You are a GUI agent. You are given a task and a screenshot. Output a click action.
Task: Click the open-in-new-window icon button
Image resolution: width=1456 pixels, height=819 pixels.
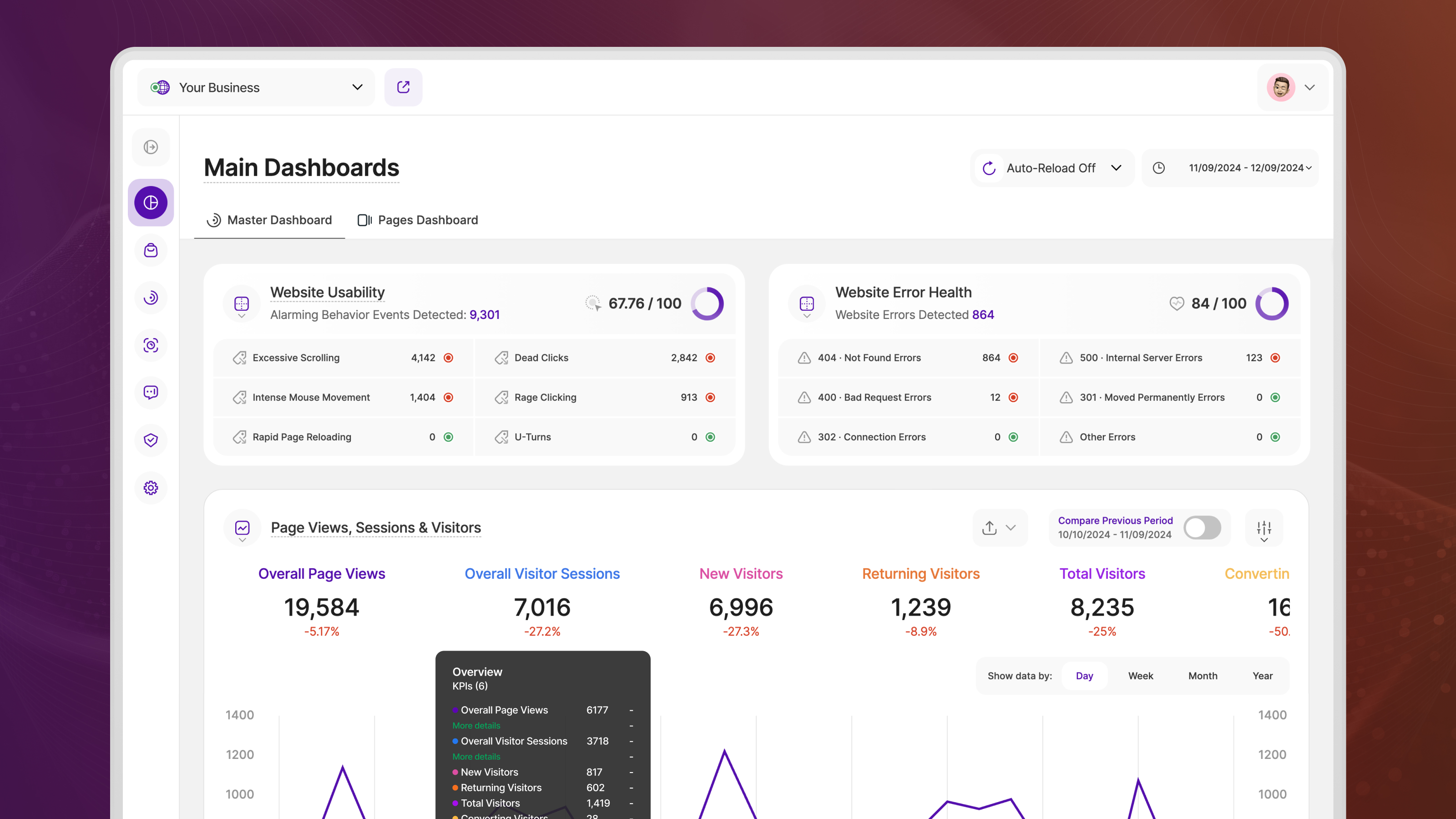click(x=403, y=87)
